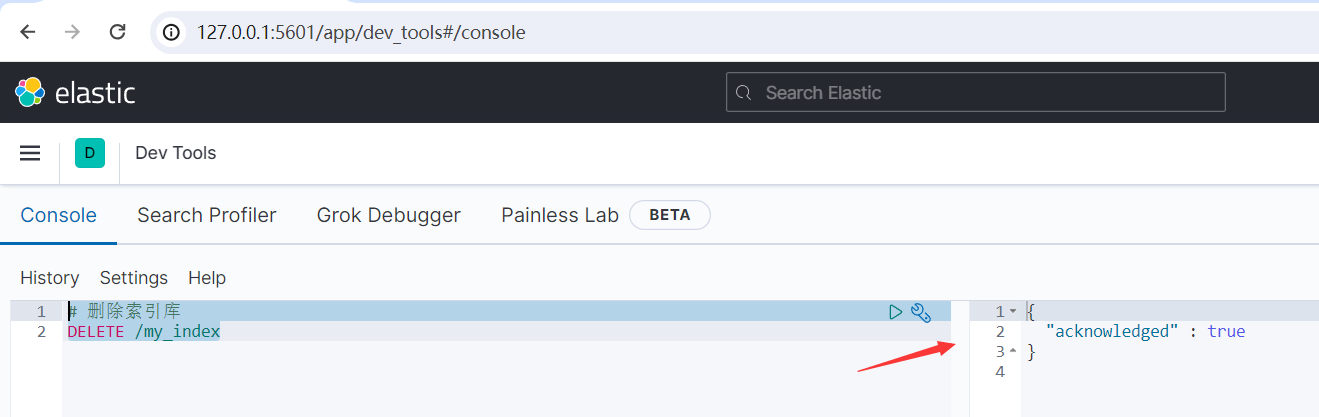1319x417 pixels.
Task: Go back using browser back arrow
Action: tap(28, 32)
